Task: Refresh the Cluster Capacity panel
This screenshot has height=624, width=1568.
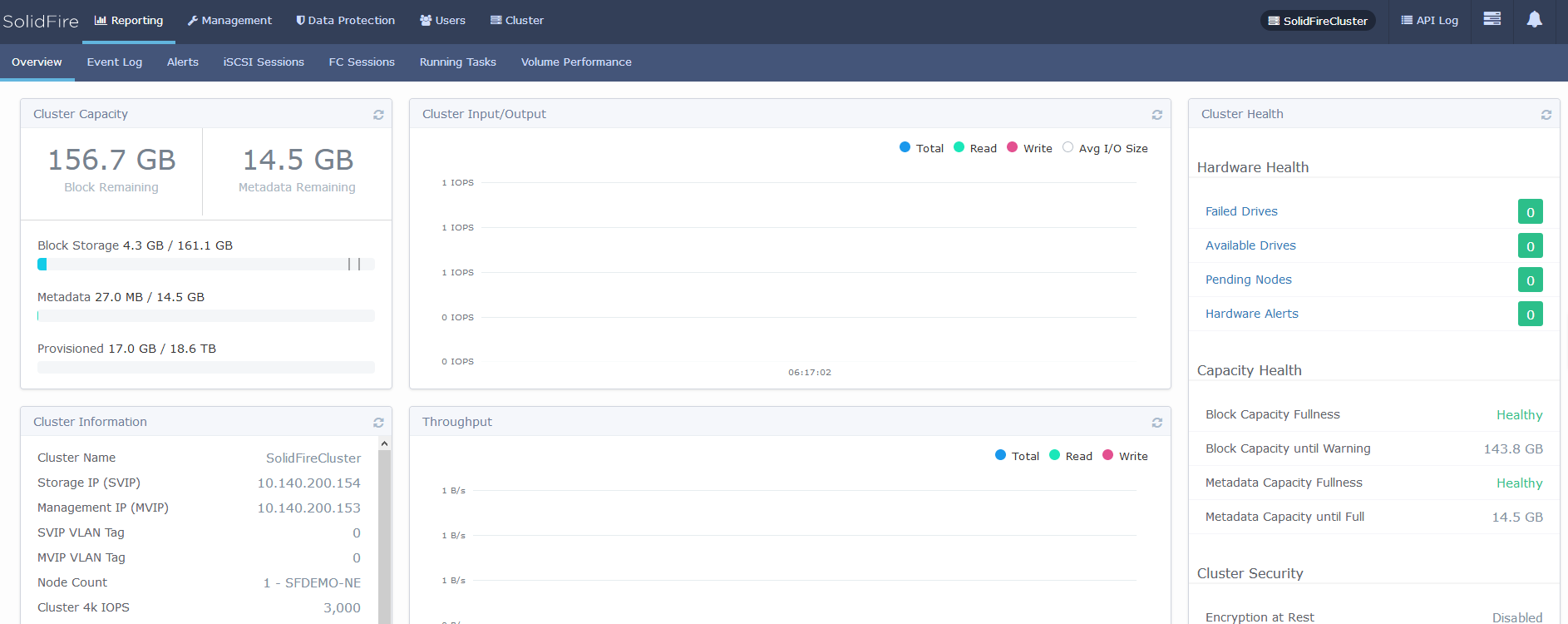Action: tap(378, 115)
